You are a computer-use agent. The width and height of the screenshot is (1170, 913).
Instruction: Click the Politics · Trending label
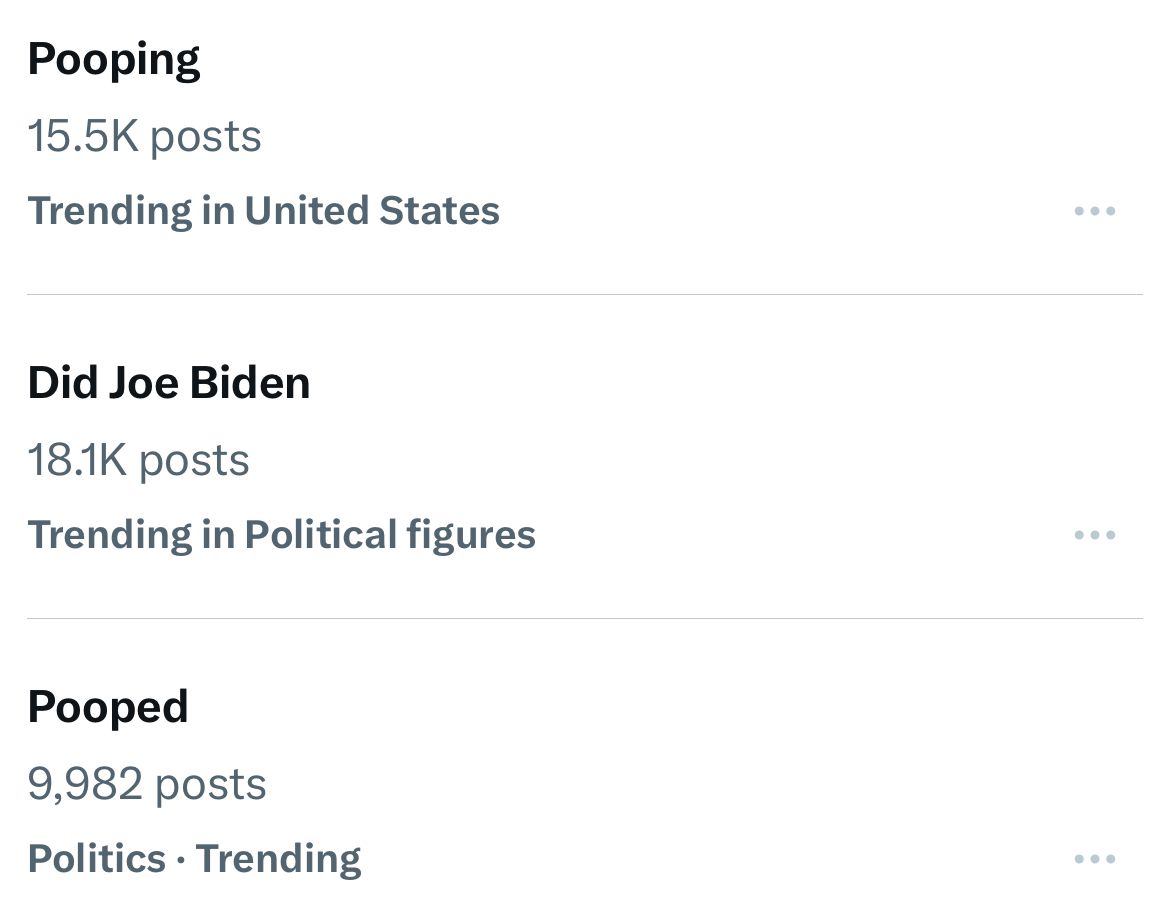click(194, 859)
